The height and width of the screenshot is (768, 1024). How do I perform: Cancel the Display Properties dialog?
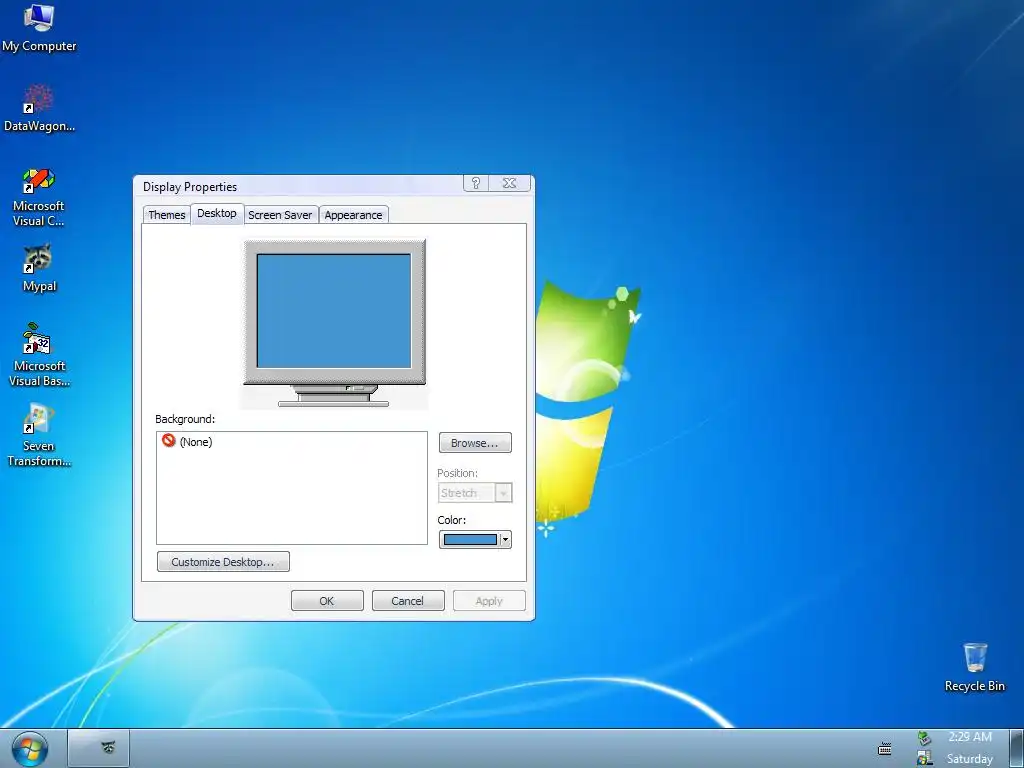(x=408, y=601)
